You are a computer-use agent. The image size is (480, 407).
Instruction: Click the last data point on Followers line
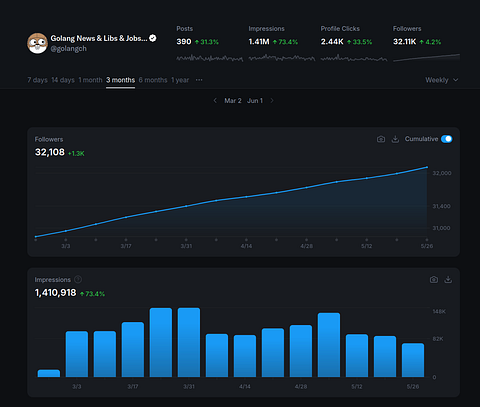(427, 167)
